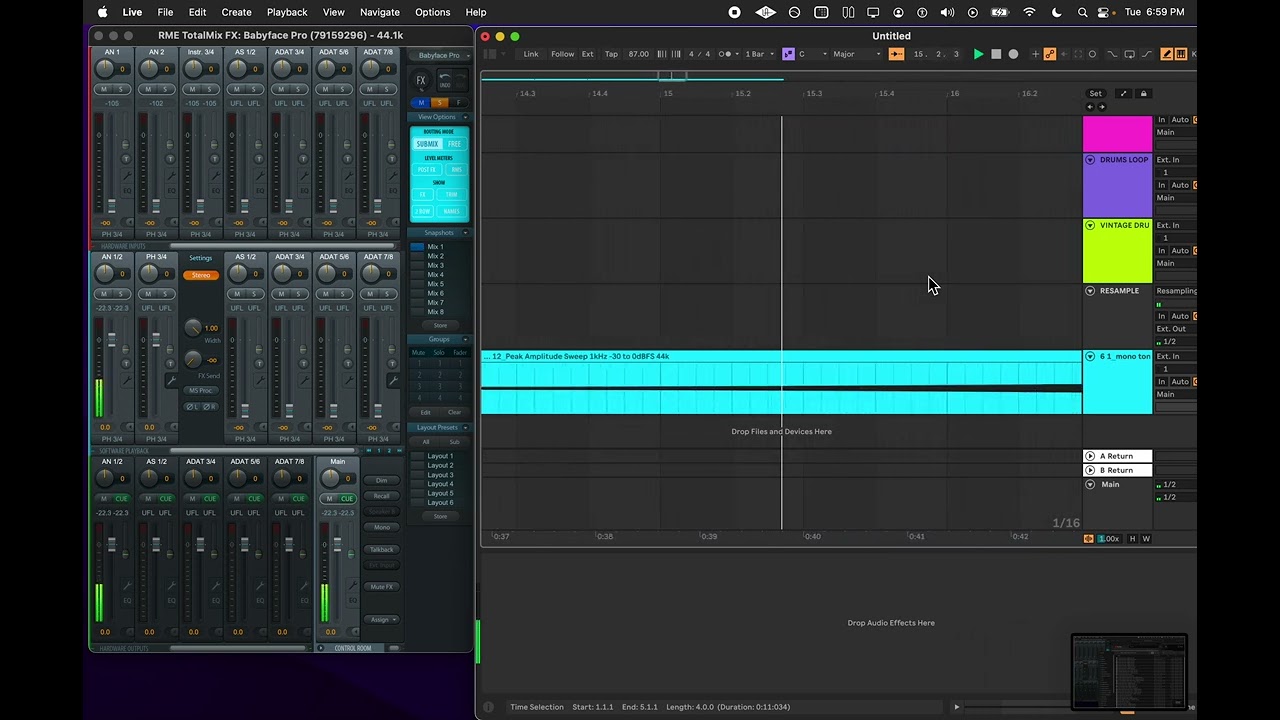The image size is (1280, 720).
Task: Collapse the DRUMS LOOP track
Action: (1090, 160)
